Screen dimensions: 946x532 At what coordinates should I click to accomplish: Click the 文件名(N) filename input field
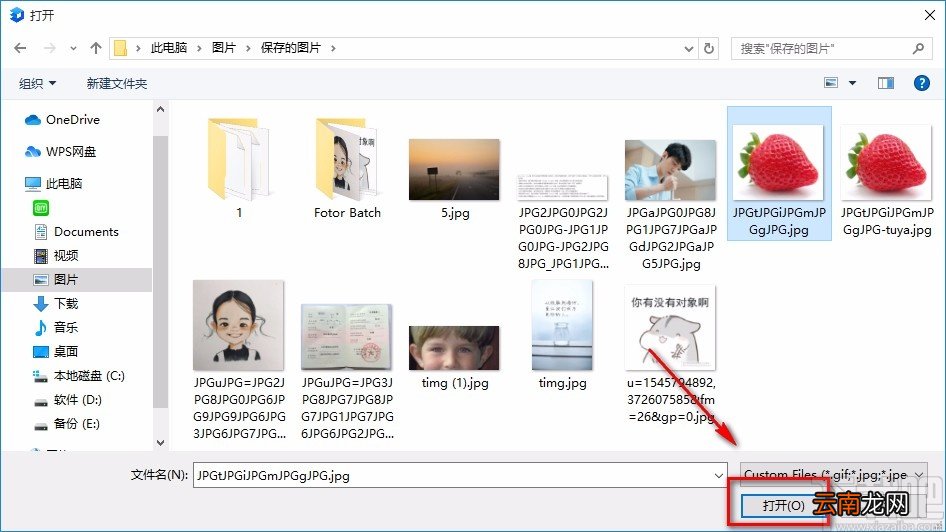pos(460,475)
